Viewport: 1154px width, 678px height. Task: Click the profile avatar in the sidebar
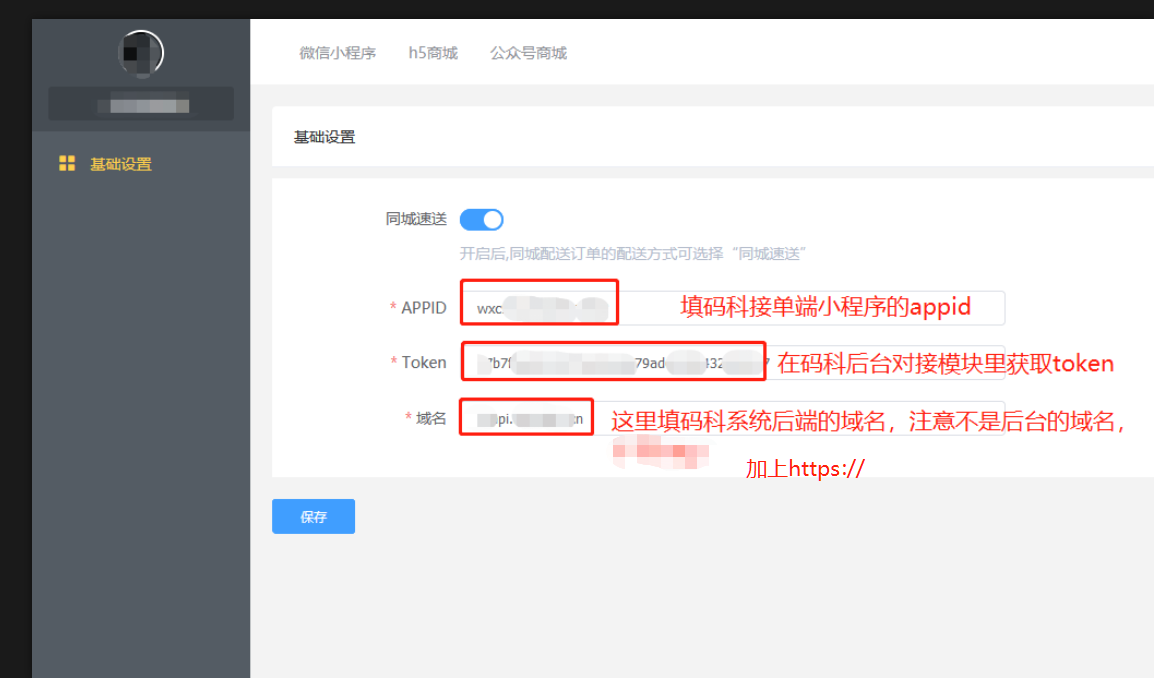(140, 52)
